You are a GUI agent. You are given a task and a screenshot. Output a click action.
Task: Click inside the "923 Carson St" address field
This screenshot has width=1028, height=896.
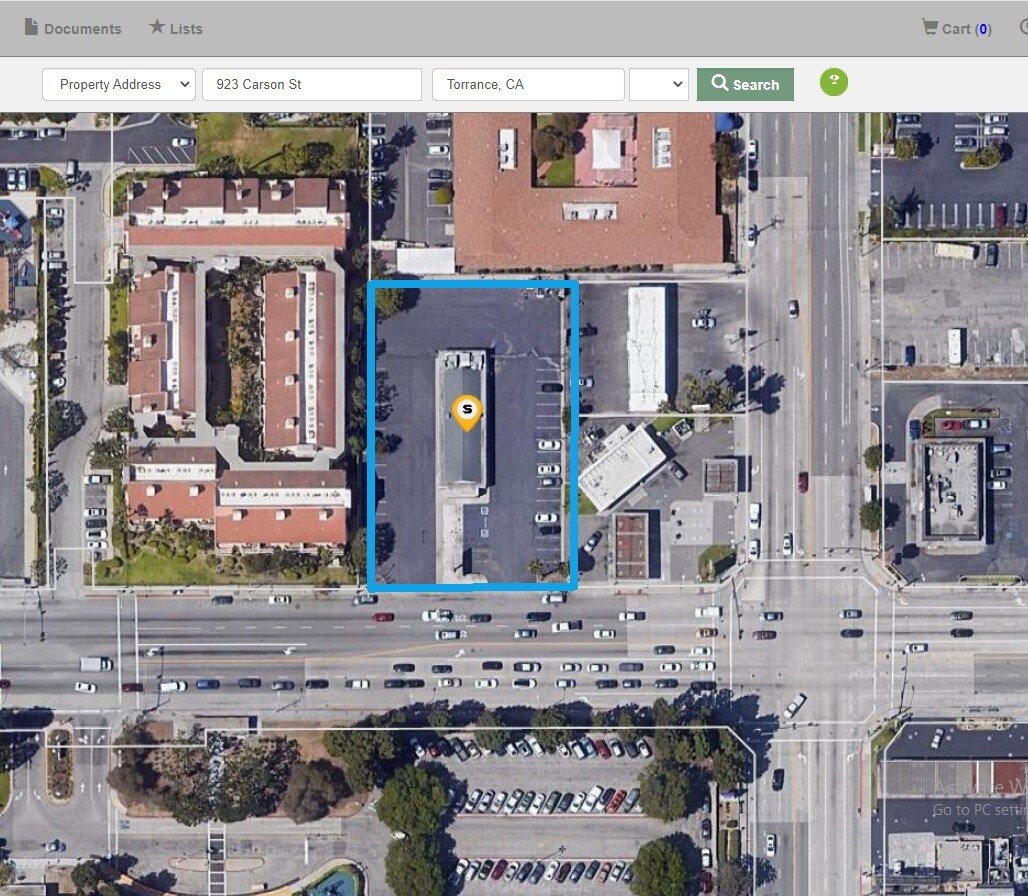pos(311,84)
